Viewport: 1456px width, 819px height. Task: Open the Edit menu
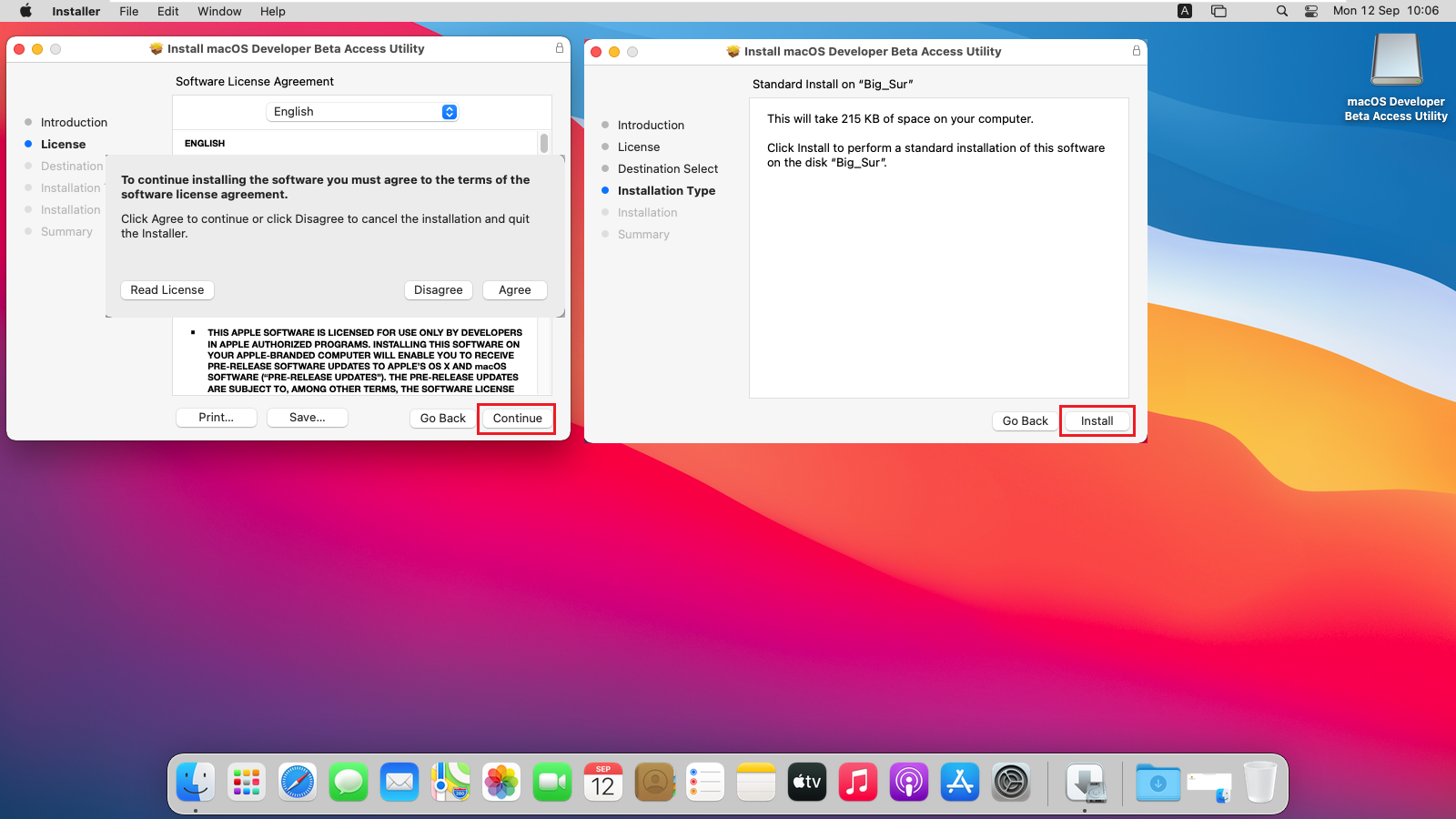coord(168,11)
